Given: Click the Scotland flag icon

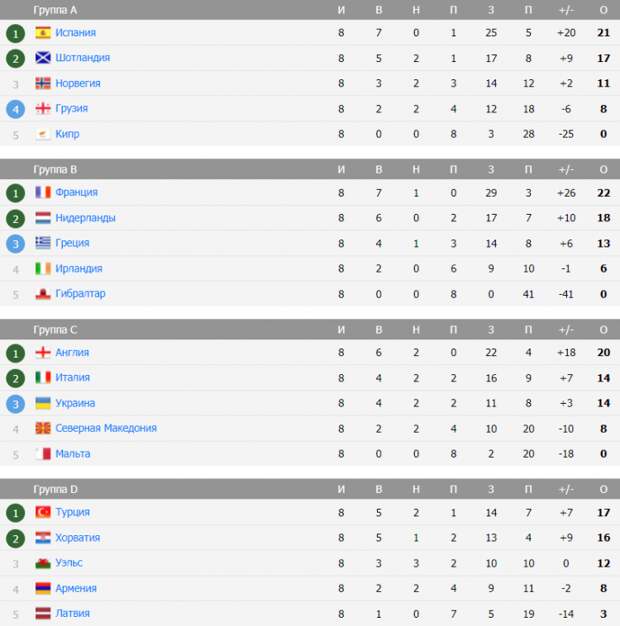Looking at the screenshot, I should pyautogui.click(x=43, y=58).
